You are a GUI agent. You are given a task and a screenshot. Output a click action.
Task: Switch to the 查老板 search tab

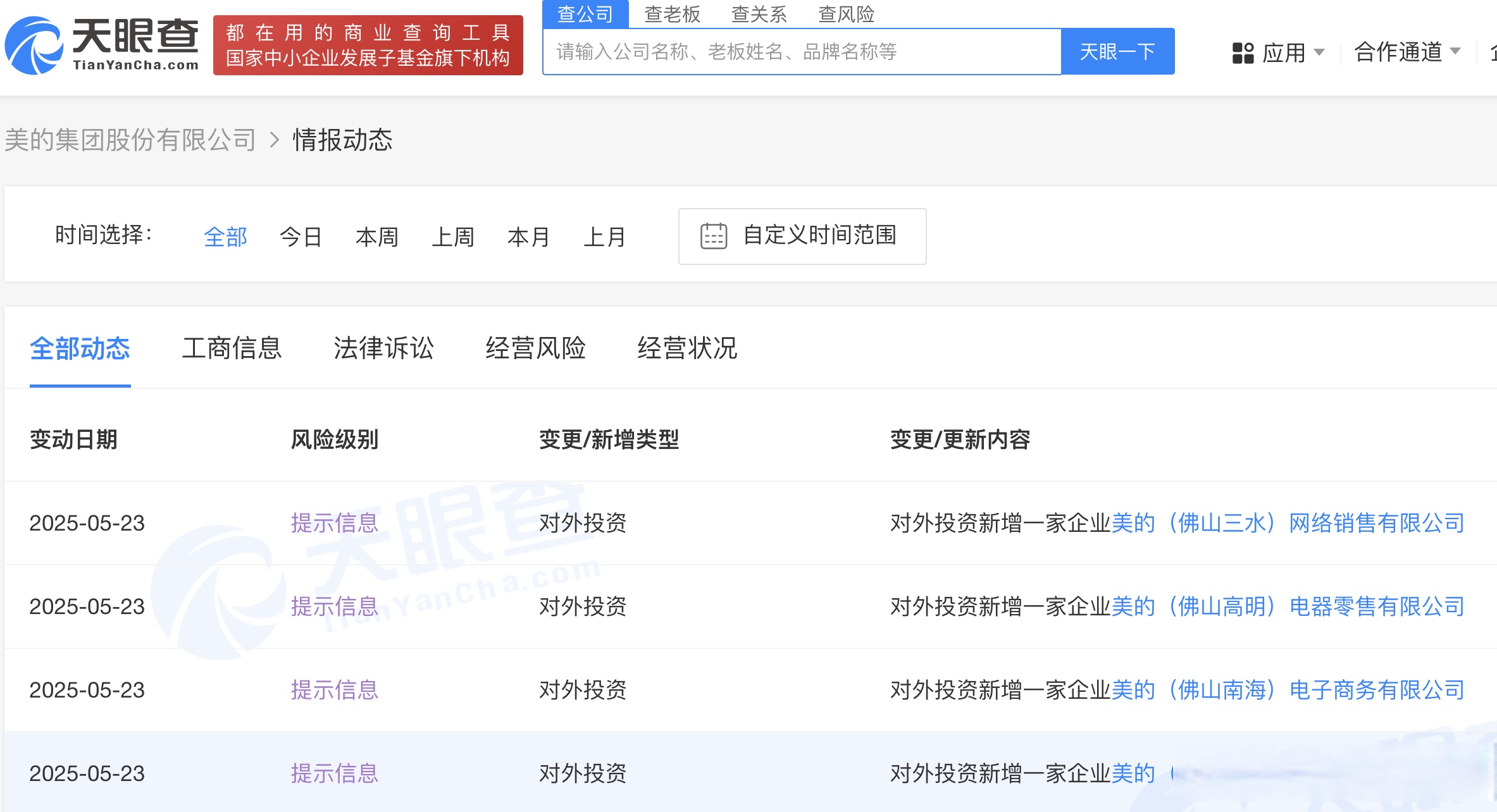(x=673, y=14)
